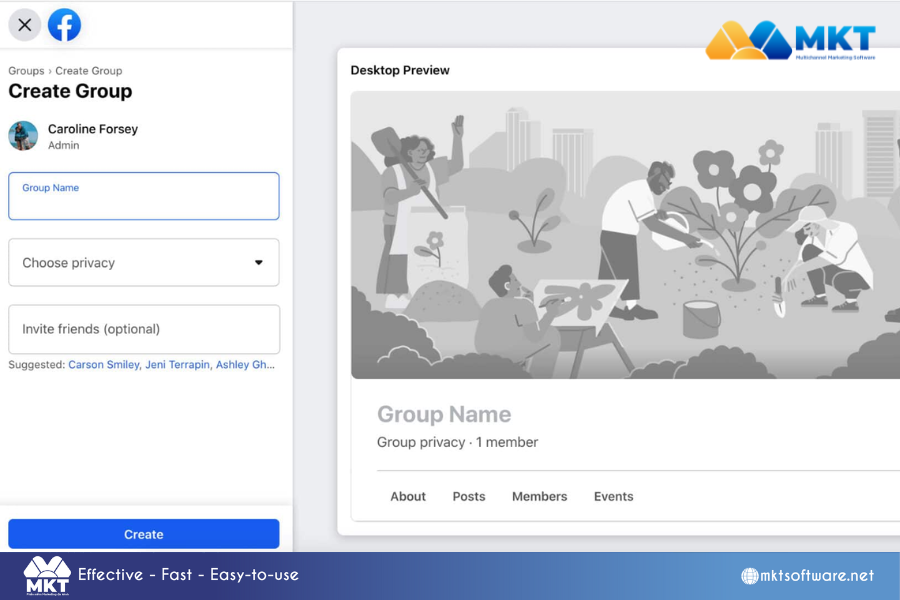This screenshot has width=900, height=600.
Task: Click the 'Group privacy · 1 member' text
Action: 457,442
